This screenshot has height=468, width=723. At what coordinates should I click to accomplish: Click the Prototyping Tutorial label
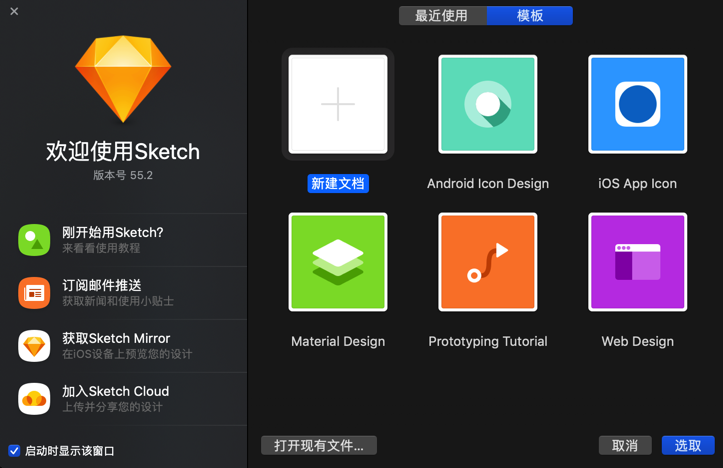488,341
